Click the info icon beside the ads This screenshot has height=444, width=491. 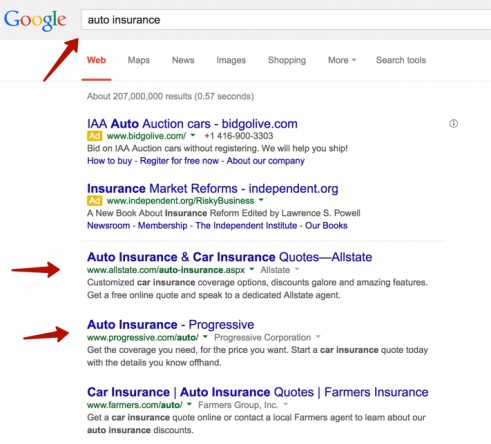[453, 124]
